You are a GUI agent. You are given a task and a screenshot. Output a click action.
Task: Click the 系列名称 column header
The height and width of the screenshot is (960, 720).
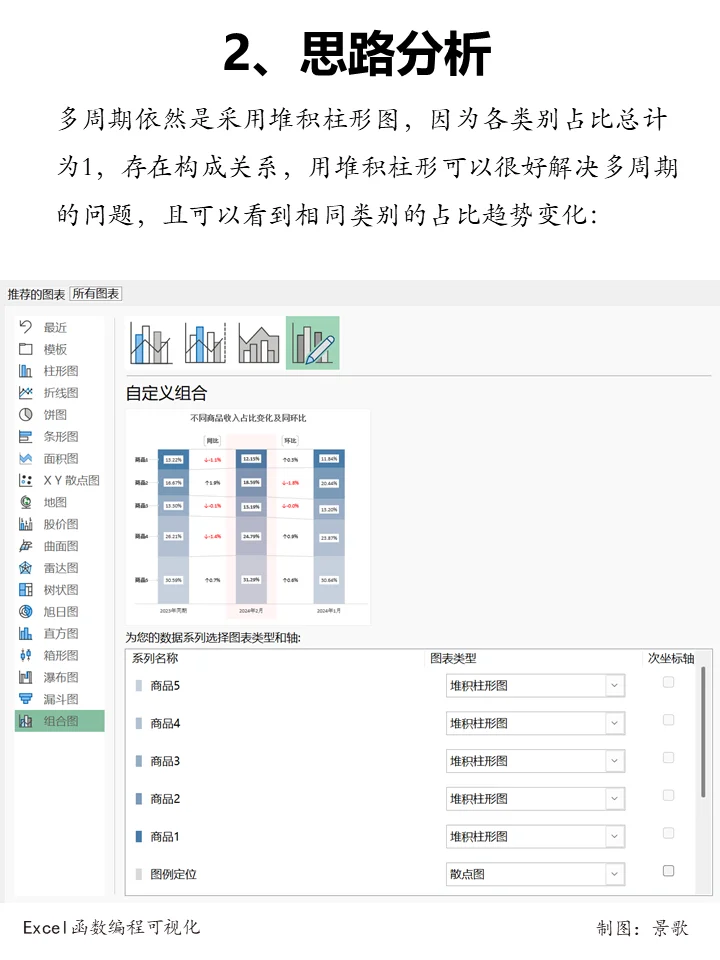coord(155,658)
